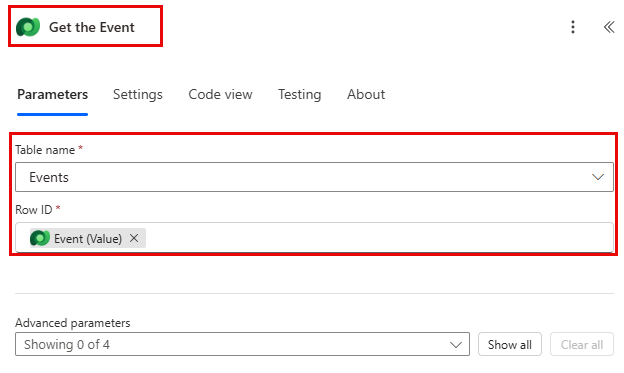
Task: Click the Dataverse icon beside Get the Event
Action: 28,27
